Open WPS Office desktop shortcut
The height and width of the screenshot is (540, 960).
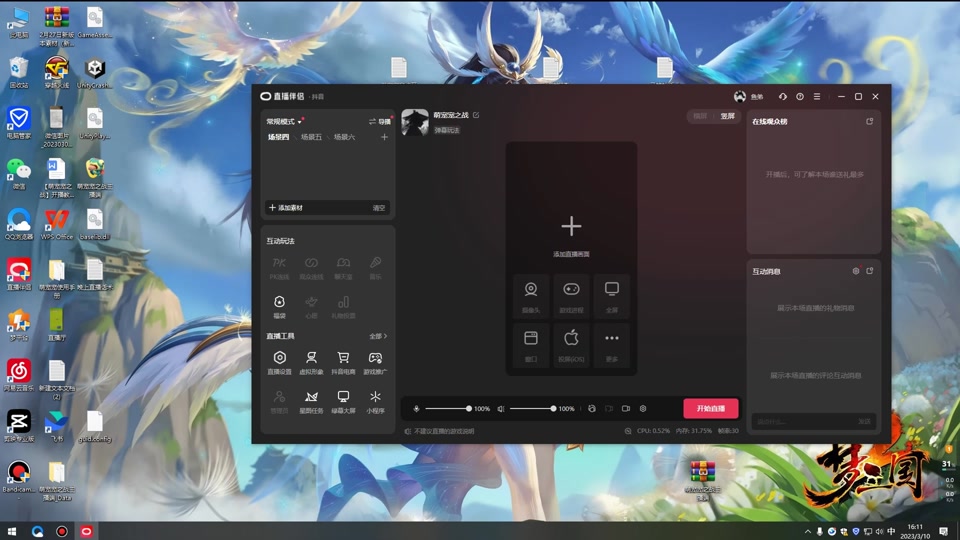coord(56,223)
